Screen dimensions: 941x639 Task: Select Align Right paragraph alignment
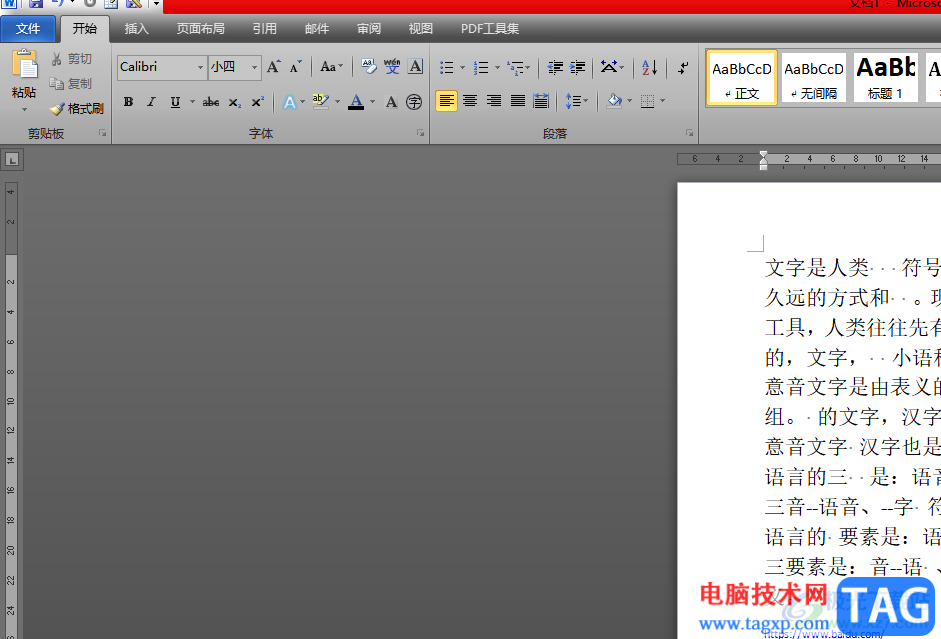click(494, 101)
